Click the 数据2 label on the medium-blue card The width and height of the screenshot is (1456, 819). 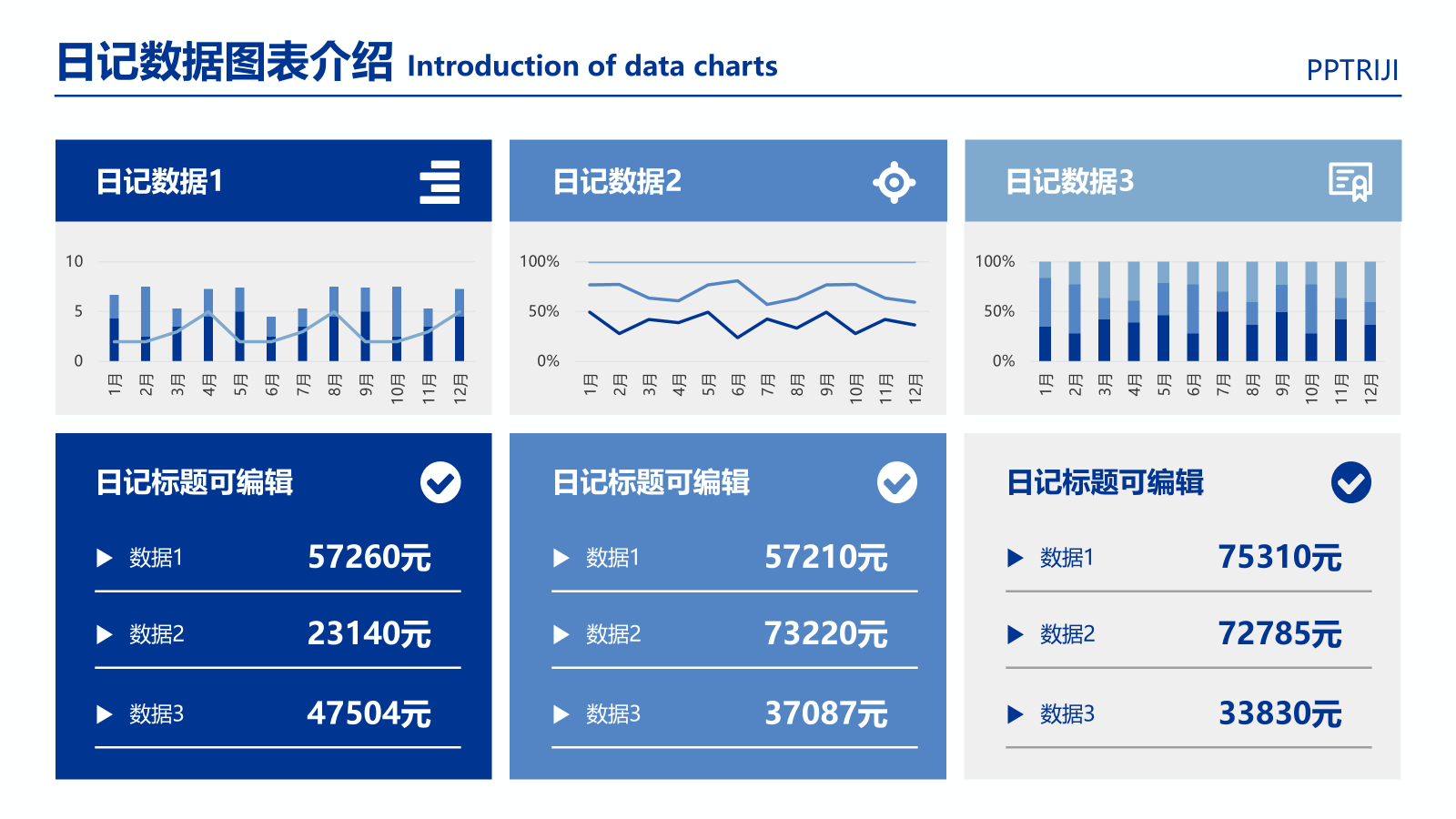(x=613, y=634)
